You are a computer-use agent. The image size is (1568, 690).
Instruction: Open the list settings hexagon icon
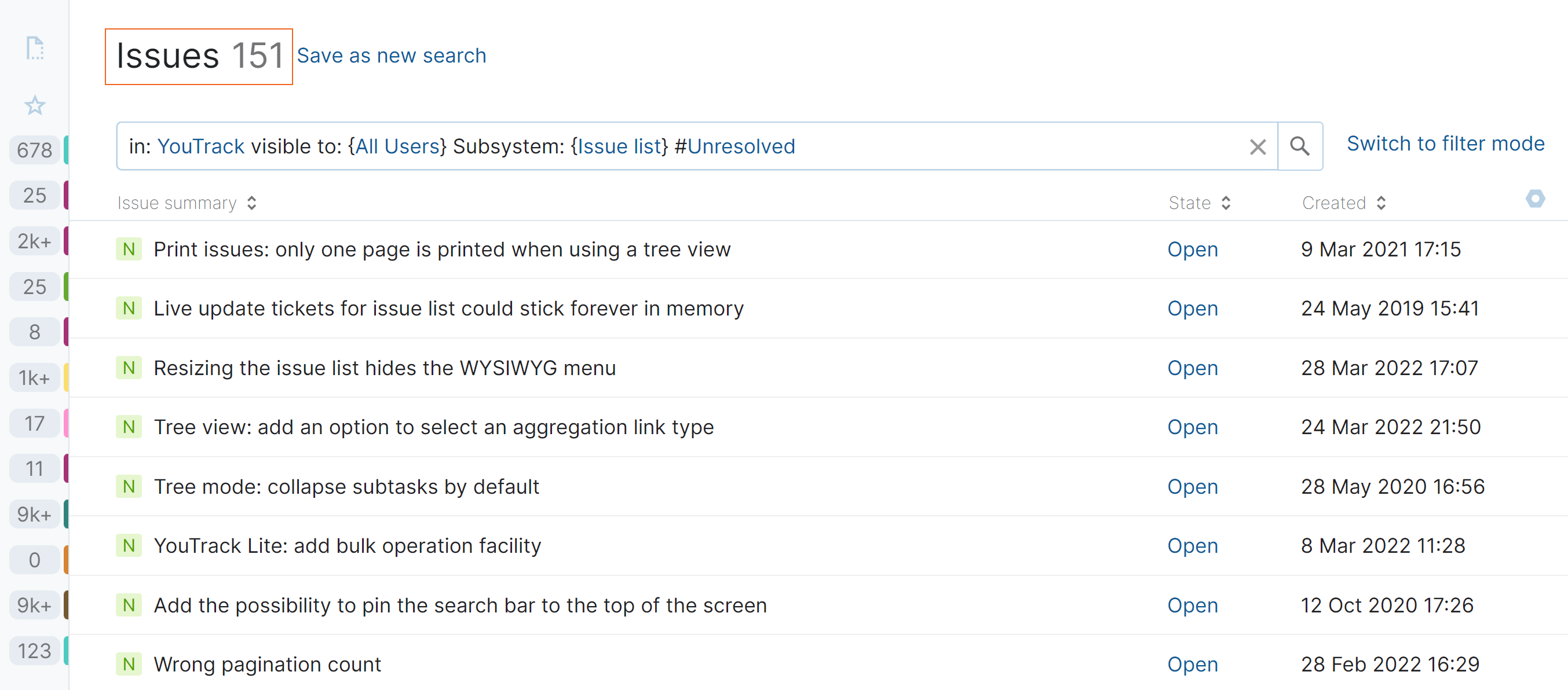(1534, 199)
